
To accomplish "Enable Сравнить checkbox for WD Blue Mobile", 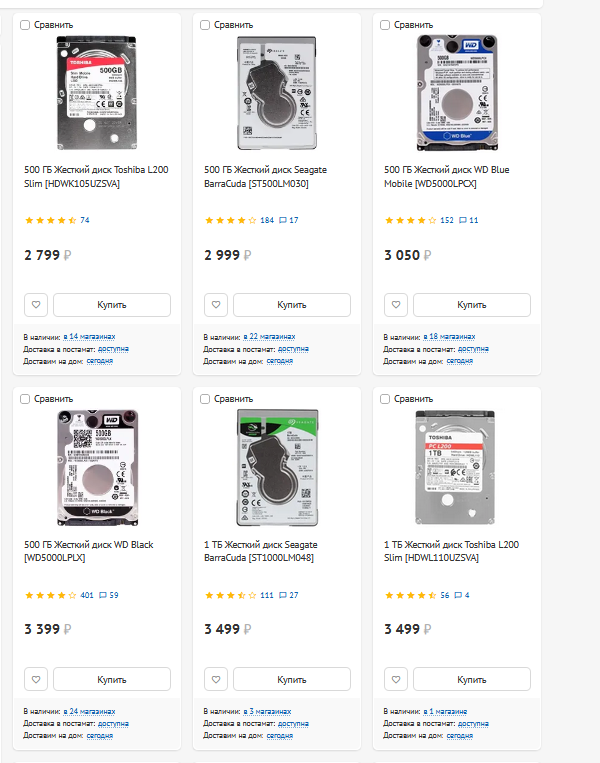I will tap(385, 24).
